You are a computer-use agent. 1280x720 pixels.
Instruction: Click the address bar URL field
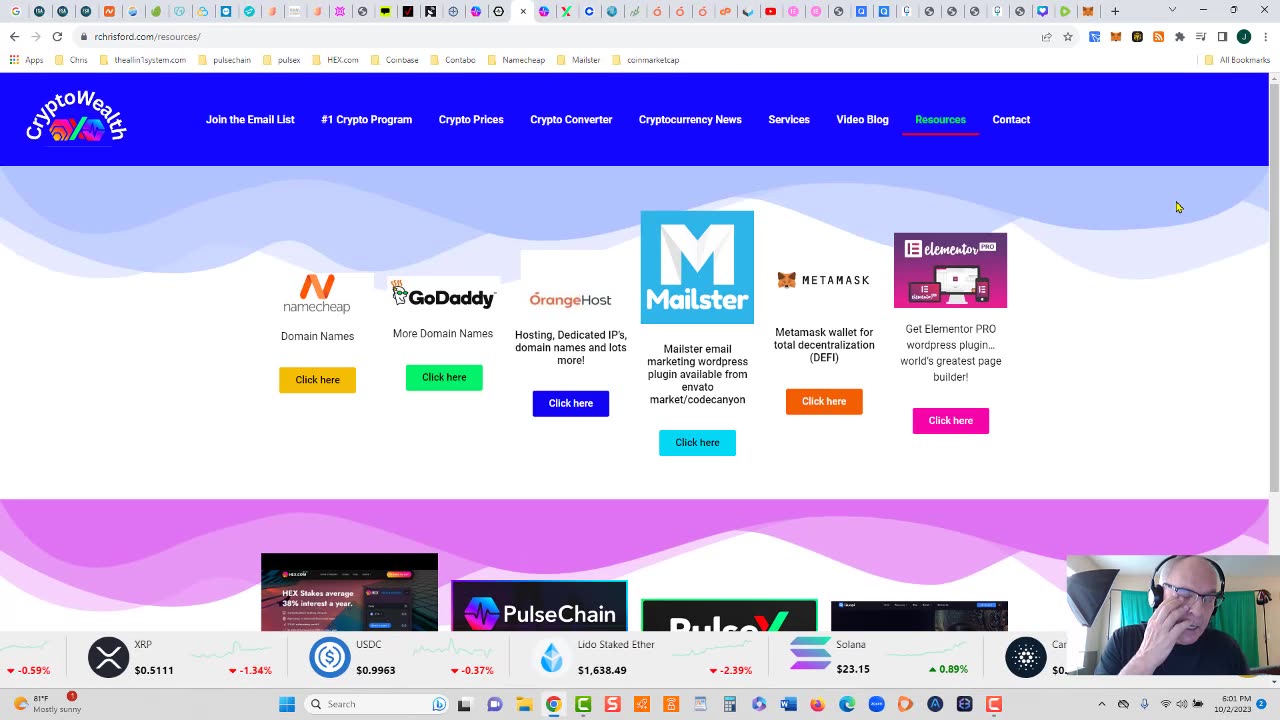tap(560, 37)
